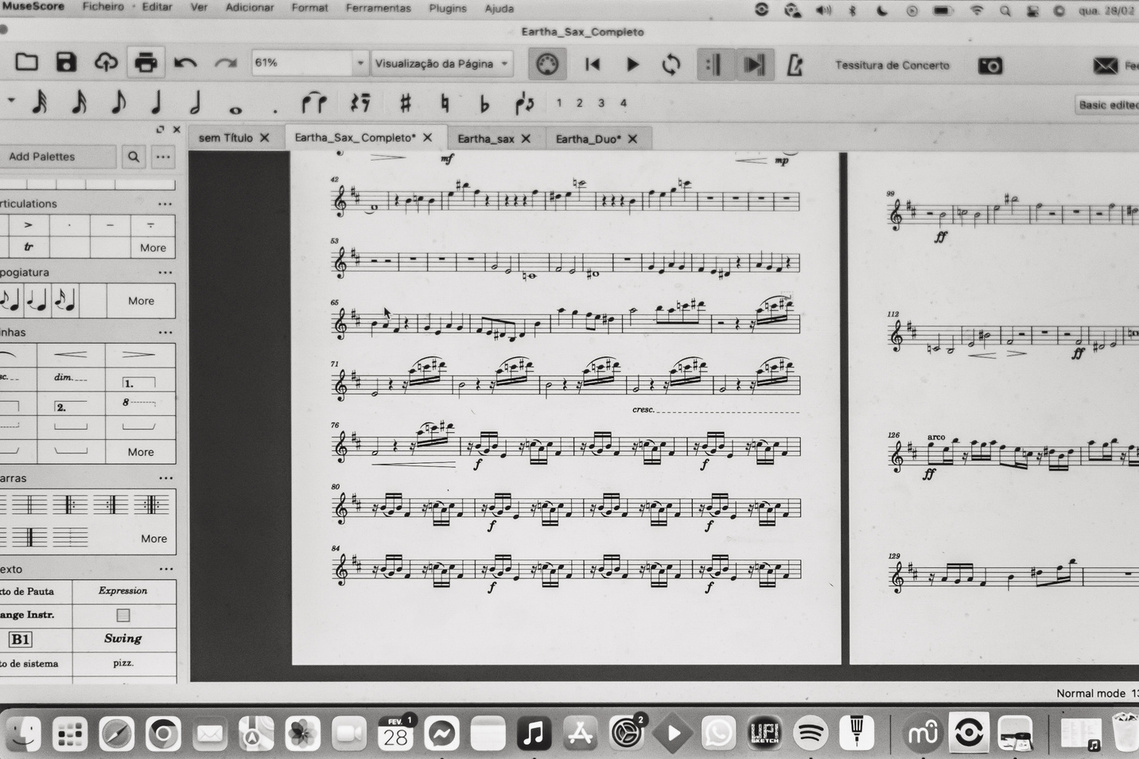Open Articulations palette options menu

(166, 204)
